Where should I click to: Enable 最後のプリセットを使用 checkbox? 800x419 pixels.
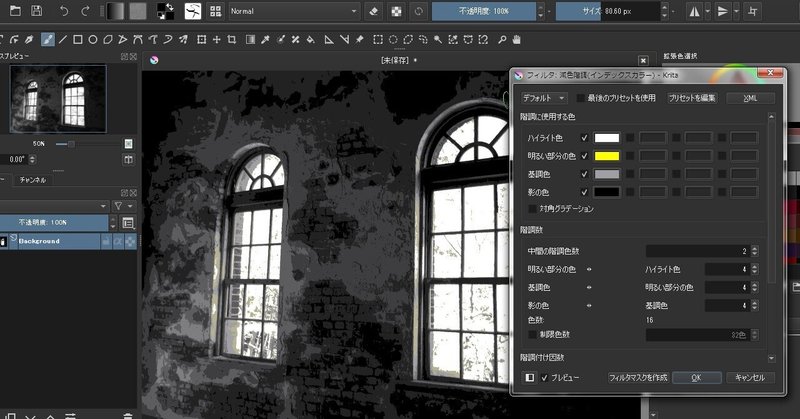click(581, 98)
